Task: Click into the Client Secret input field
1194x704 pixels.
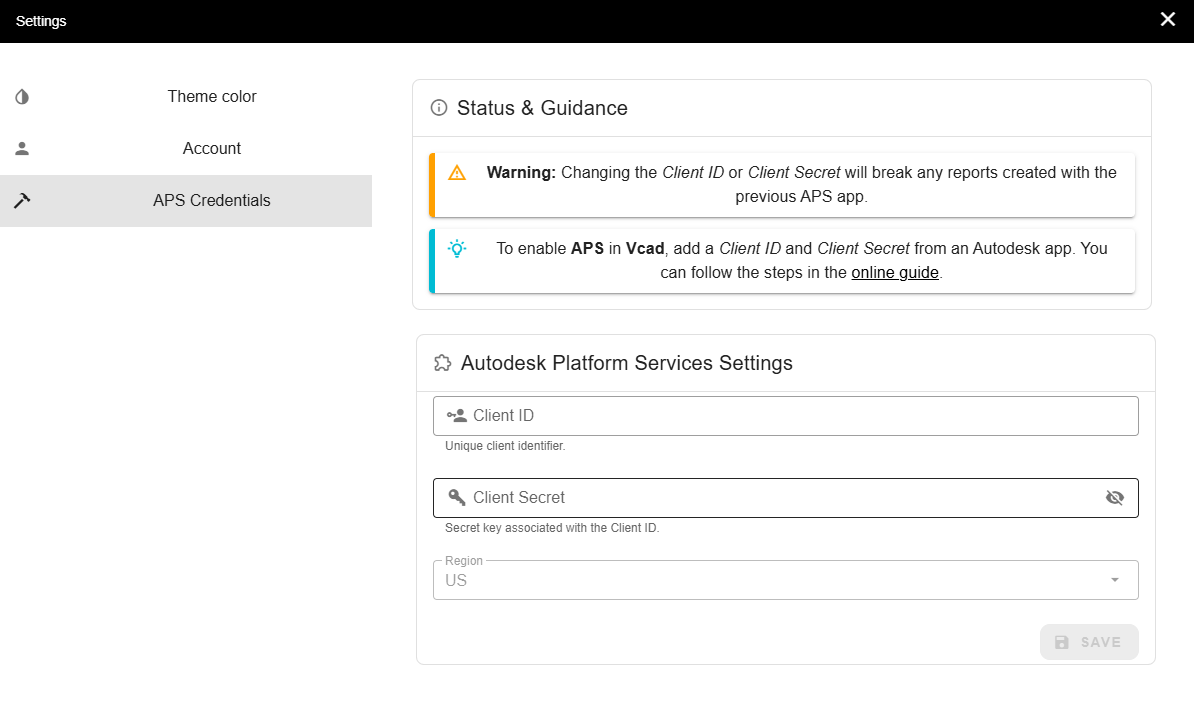Action: [780, 498]
